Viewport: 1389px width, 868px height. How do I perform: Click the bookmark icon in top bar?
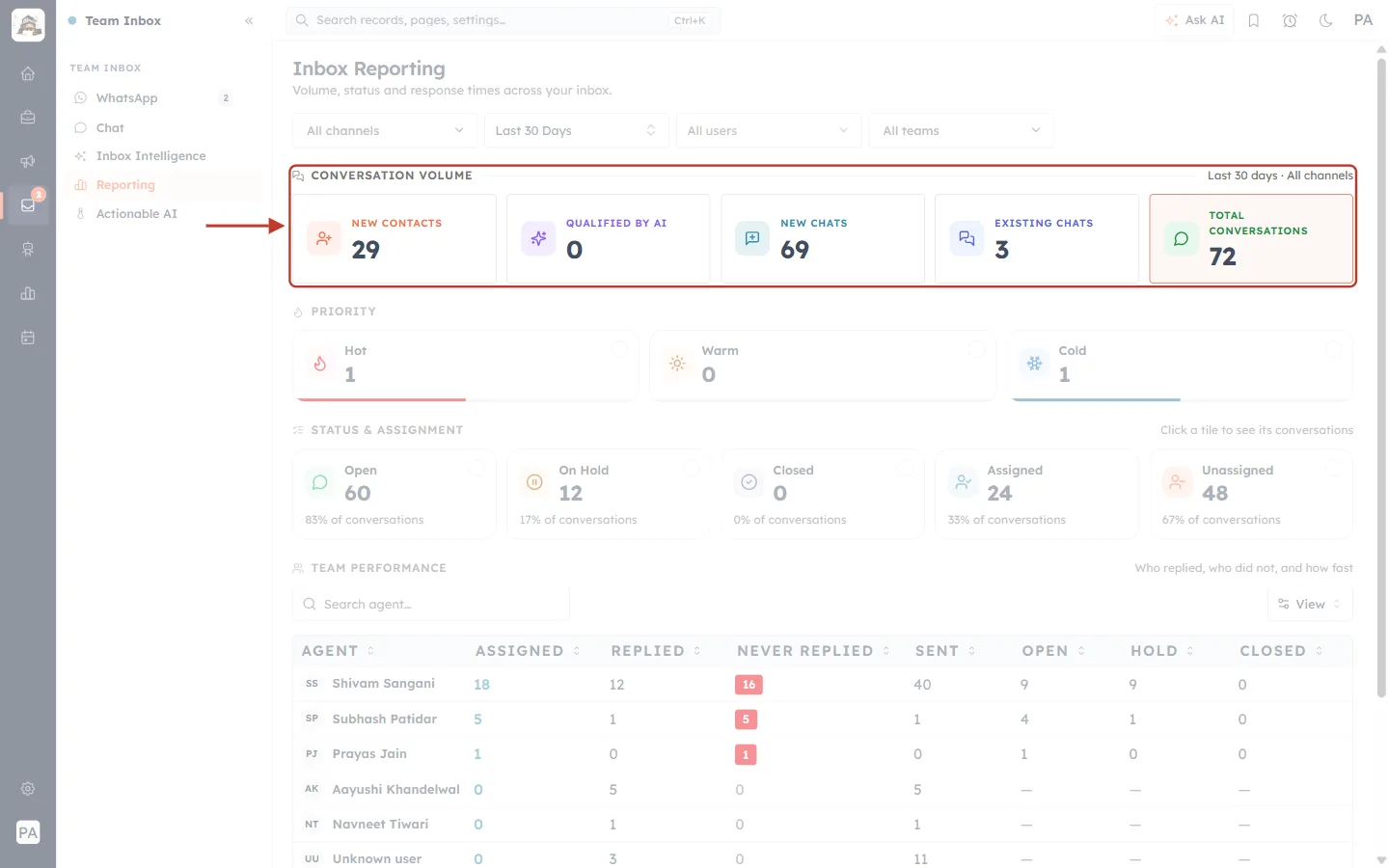click(x=1254, y=20)
